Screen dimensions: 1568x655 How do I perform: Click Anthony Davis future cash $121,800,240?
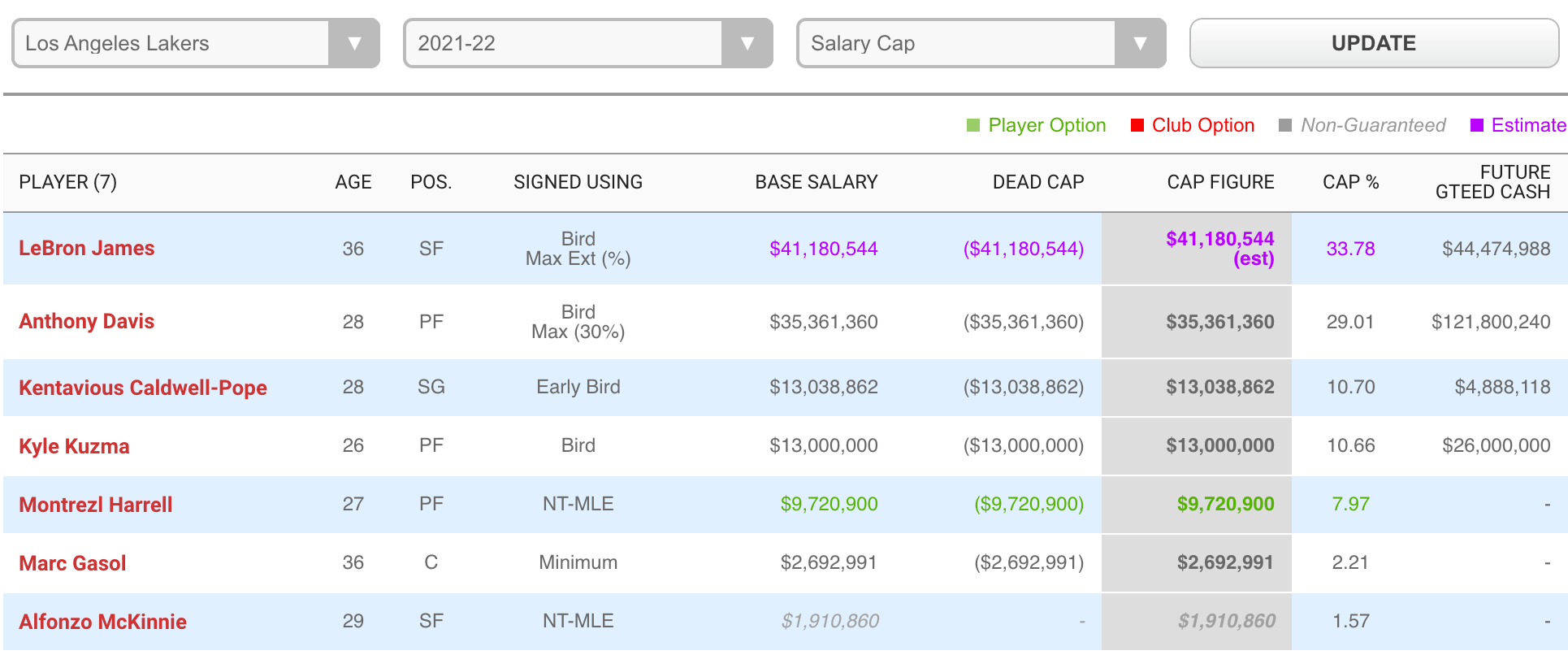(x=1491, y=322)
